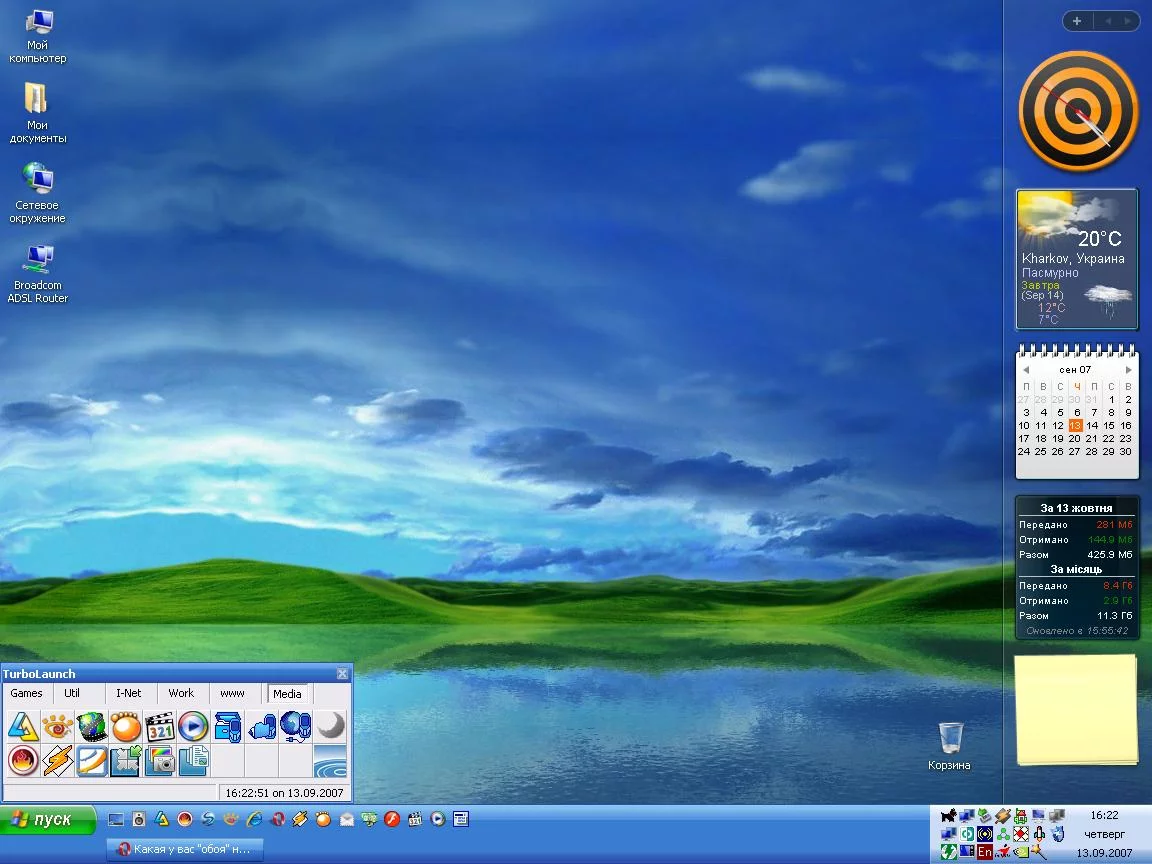Image resolution: width=1152 pixels, height=864 pixels.
Task: Select day 20 in calendar gadget
Action: pos(1075,438)
